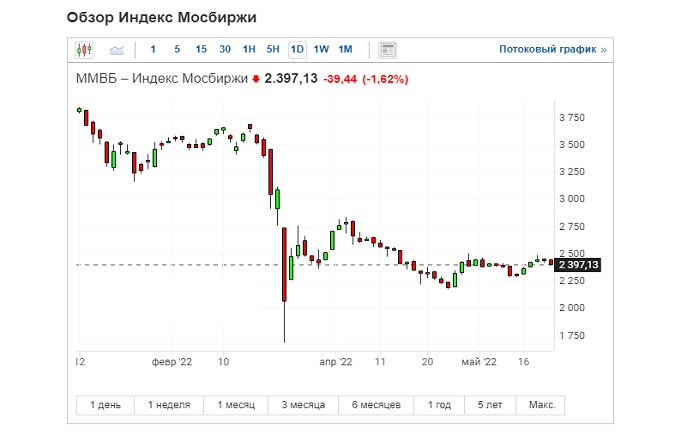Set range to 3 месяца
Screen dimensions: 675x448
coord(303,405)
